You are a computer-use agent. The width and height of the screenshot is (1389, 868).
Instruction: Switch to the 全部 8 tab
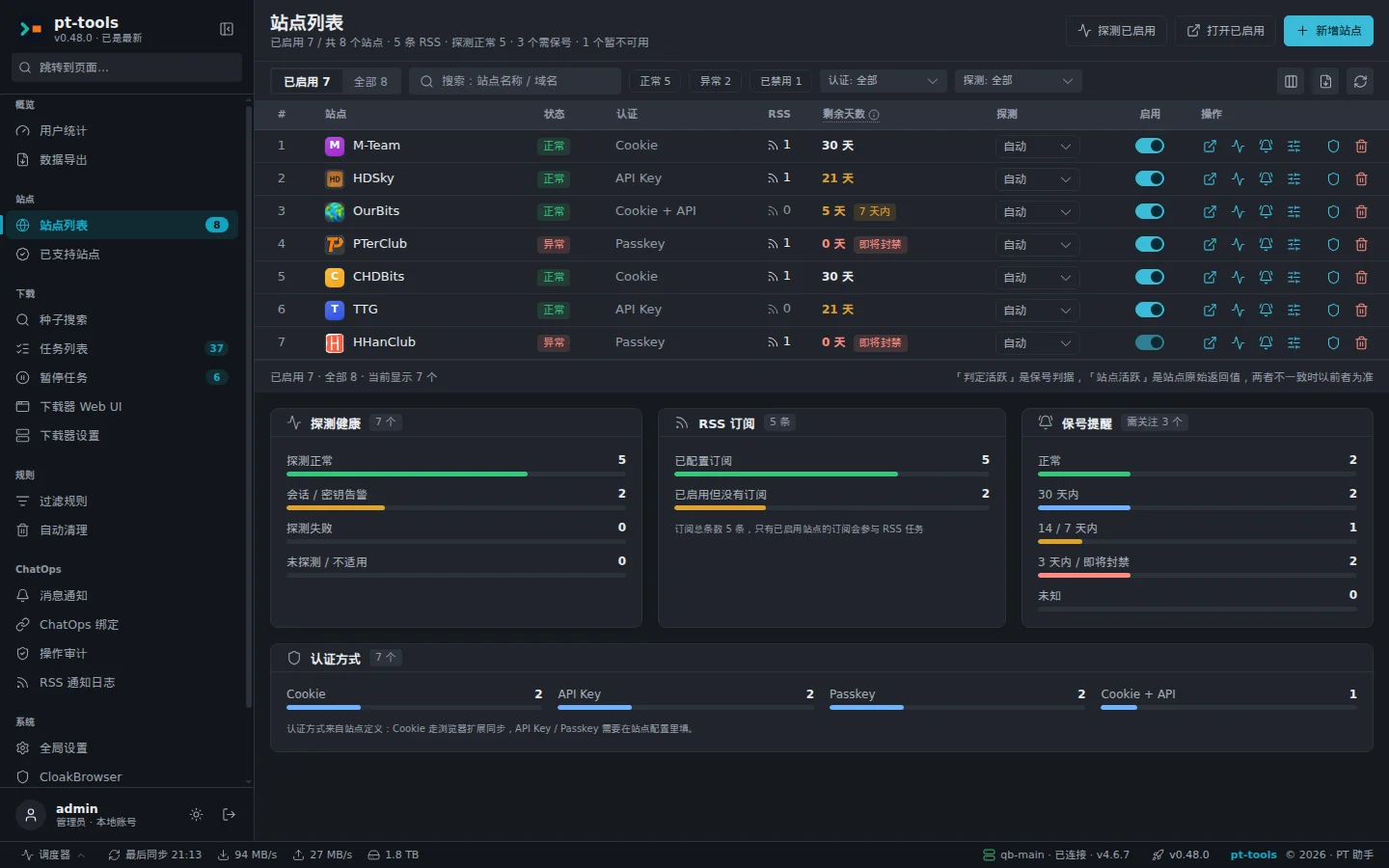point(370,82)
